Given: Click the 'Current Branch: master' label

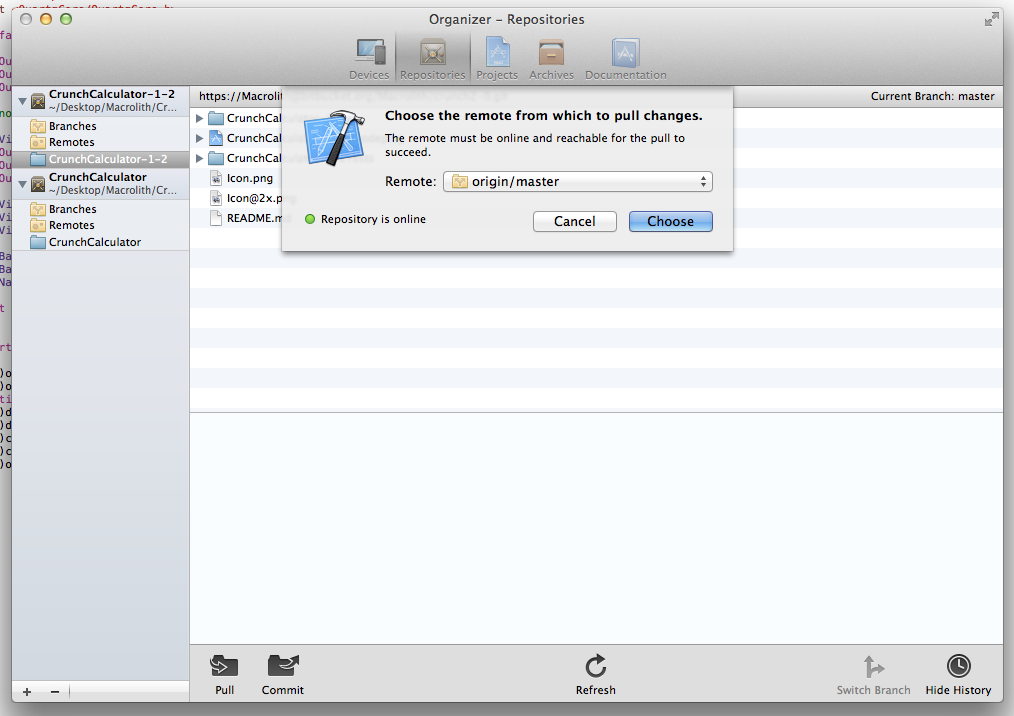Looking at the screenshot, I should 933,96.
